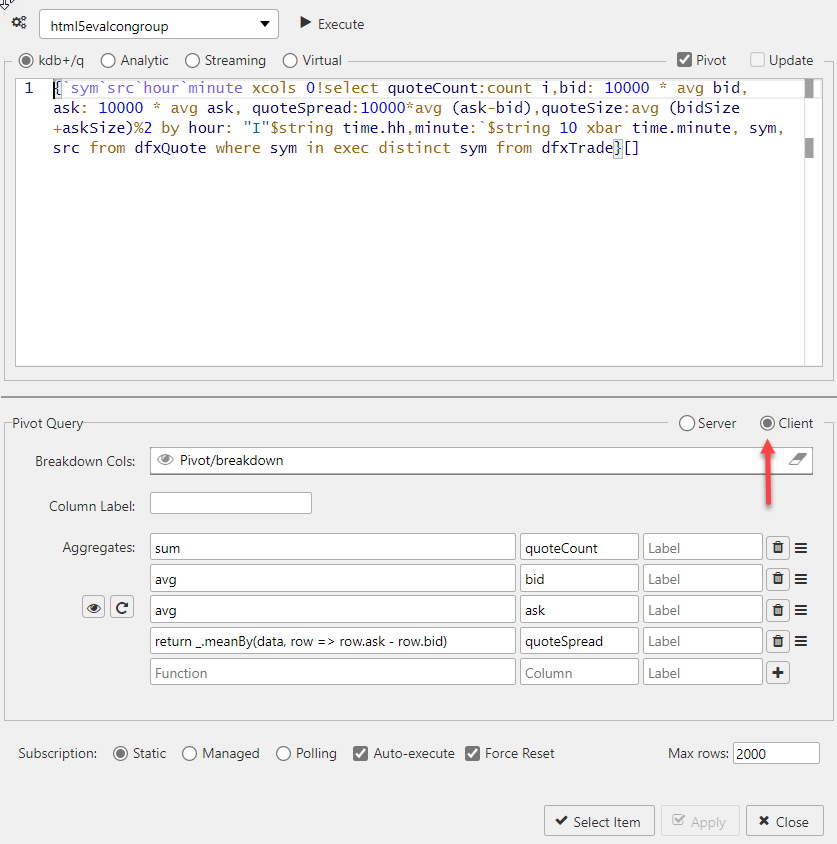Add a new aggregate with the plus icon
The image size is (837, 844).
point(777,671)
